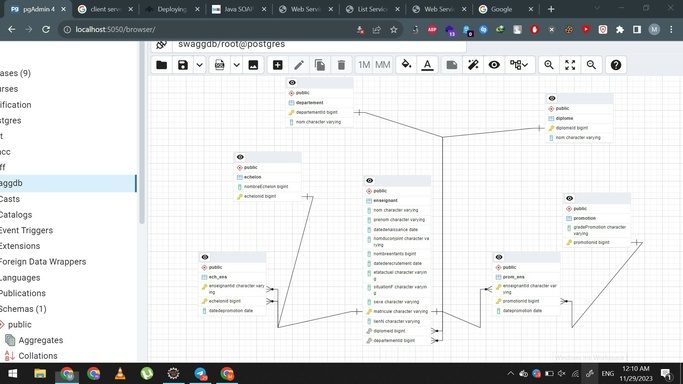Viewport: 683px width, 384px height.
Task: Toggle the eye on the promotion table
Action: pos(569,198)
